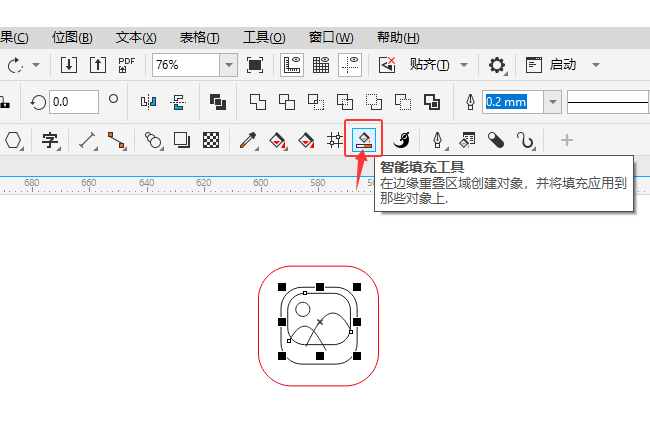Select the Transparency checkerboard tool
Screen dimensions: 650x429
coord(211,140)
